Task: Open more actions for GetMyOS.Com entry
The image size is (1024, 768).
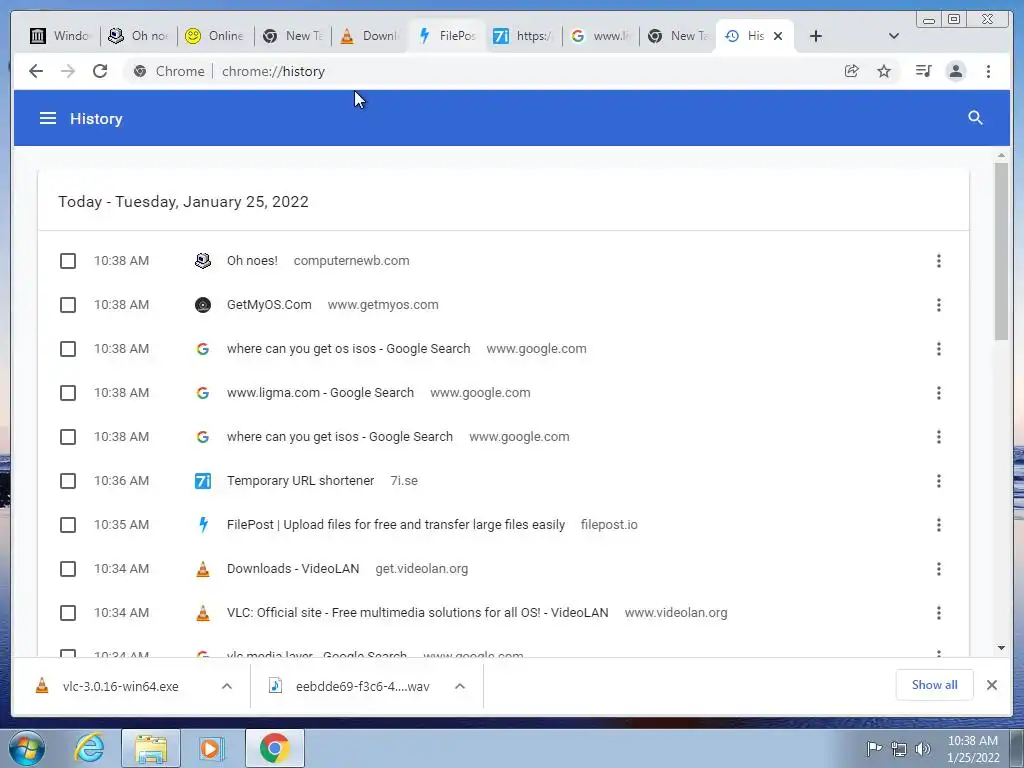Action: [938, 305]
